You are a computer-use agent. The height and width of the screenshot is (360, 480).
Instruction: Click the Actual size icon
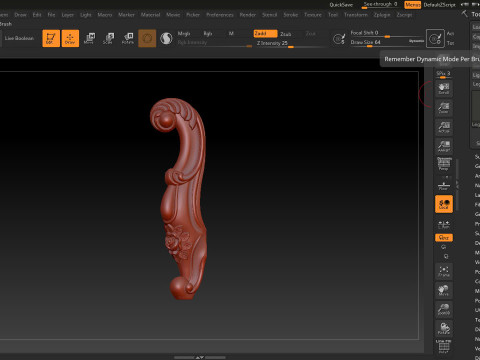pyautogui.click(x=444, y=127)
